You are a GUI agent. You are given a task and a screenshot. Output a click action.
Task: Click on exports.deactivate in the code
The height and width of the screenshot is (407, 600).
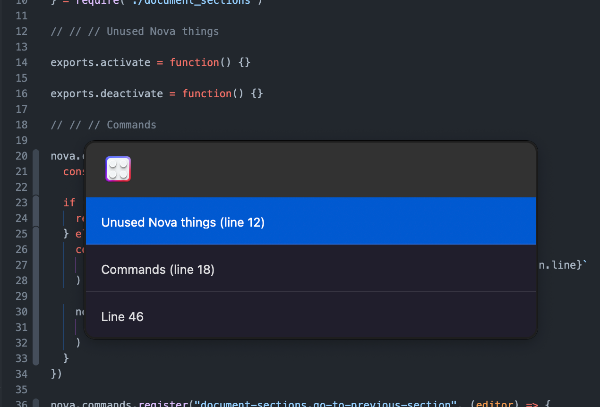click(x=105, y=94)
